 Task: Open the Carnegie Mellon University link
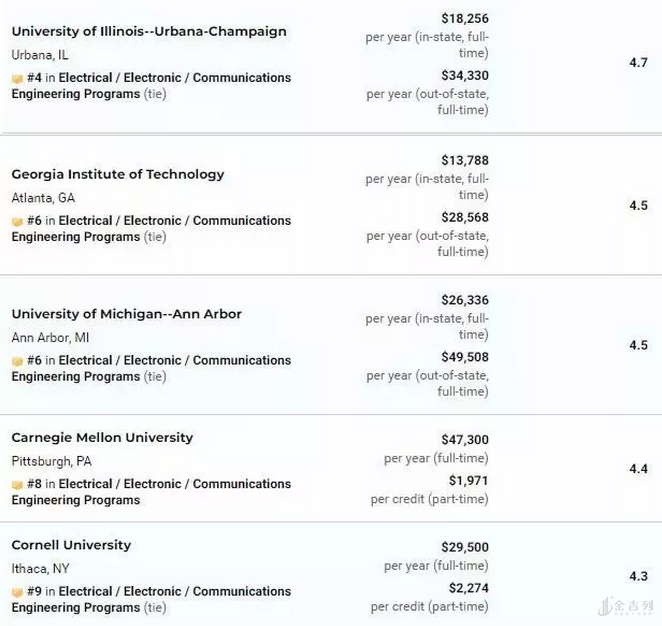pyautogui.click(x=102, y=437)
